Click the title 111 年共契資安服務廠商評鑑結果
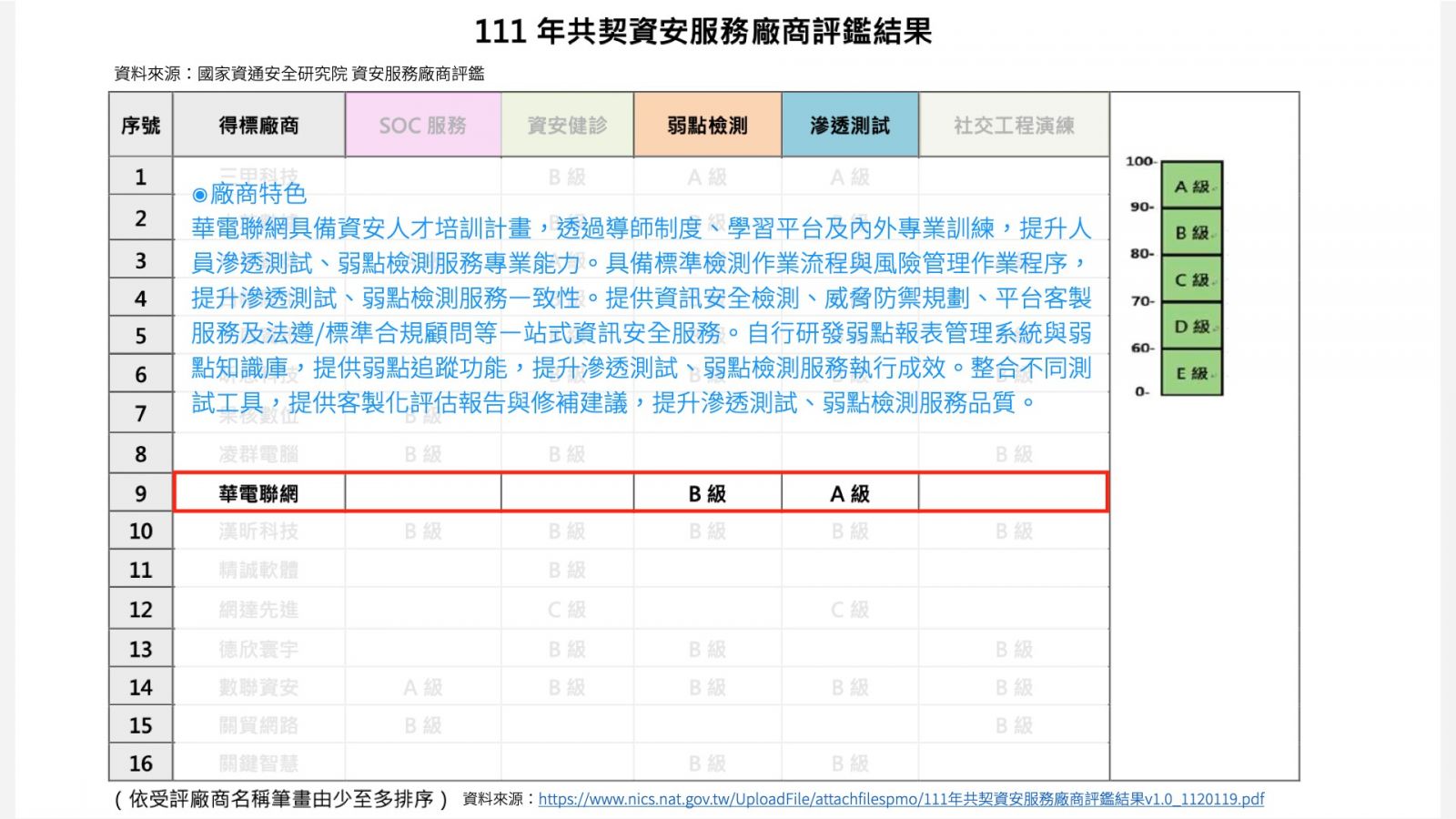 coord(703,32)
